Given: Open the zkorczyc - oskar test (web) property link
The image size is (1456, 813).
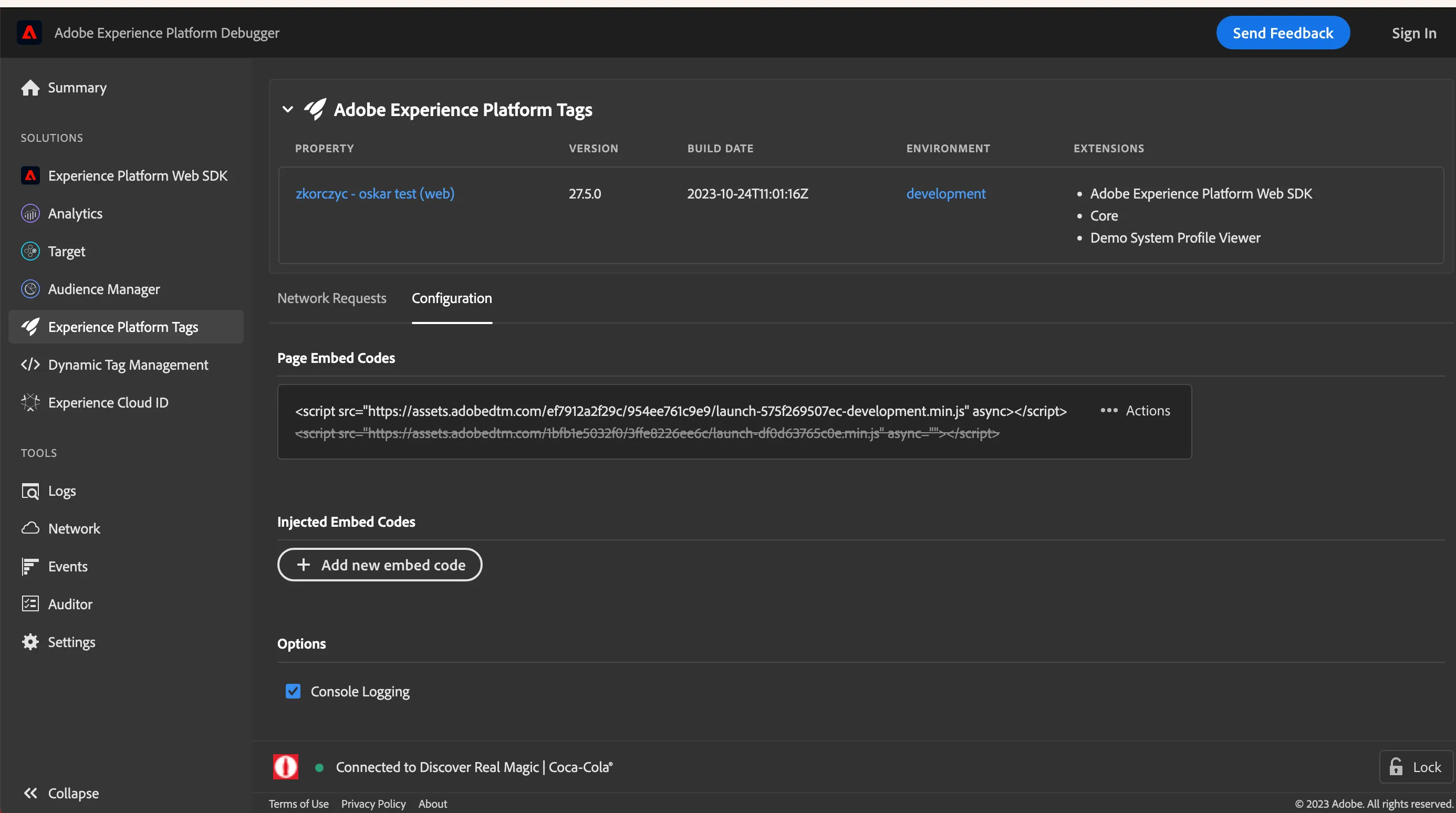Looking at the screenshot, I should tap(375, 194).
